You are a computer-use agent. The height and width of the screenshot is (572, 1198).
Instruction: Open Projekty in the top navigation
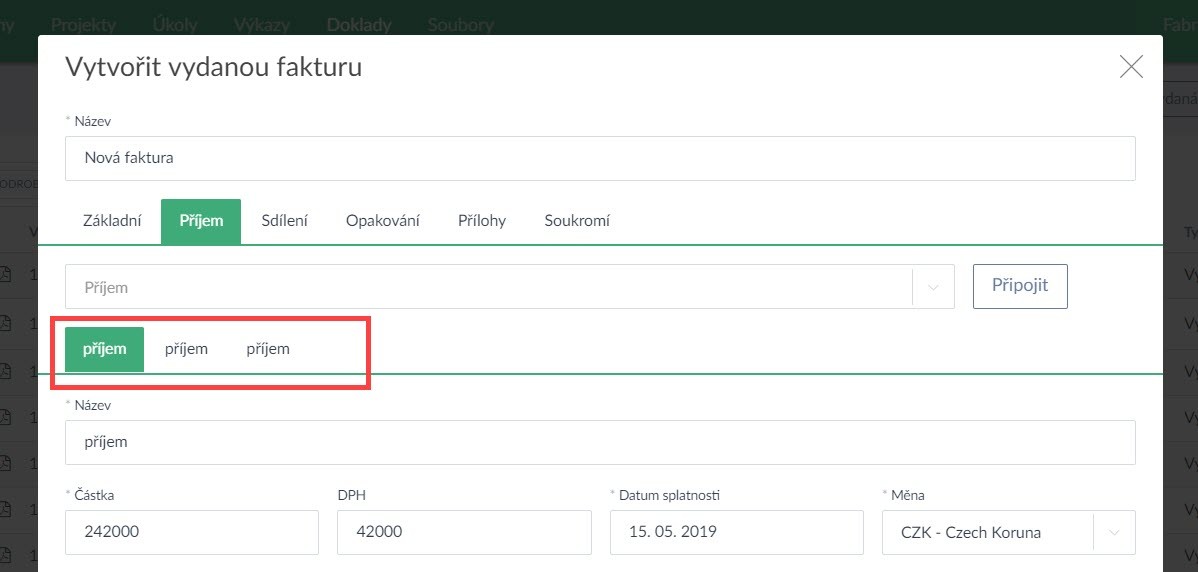(83, 24)
